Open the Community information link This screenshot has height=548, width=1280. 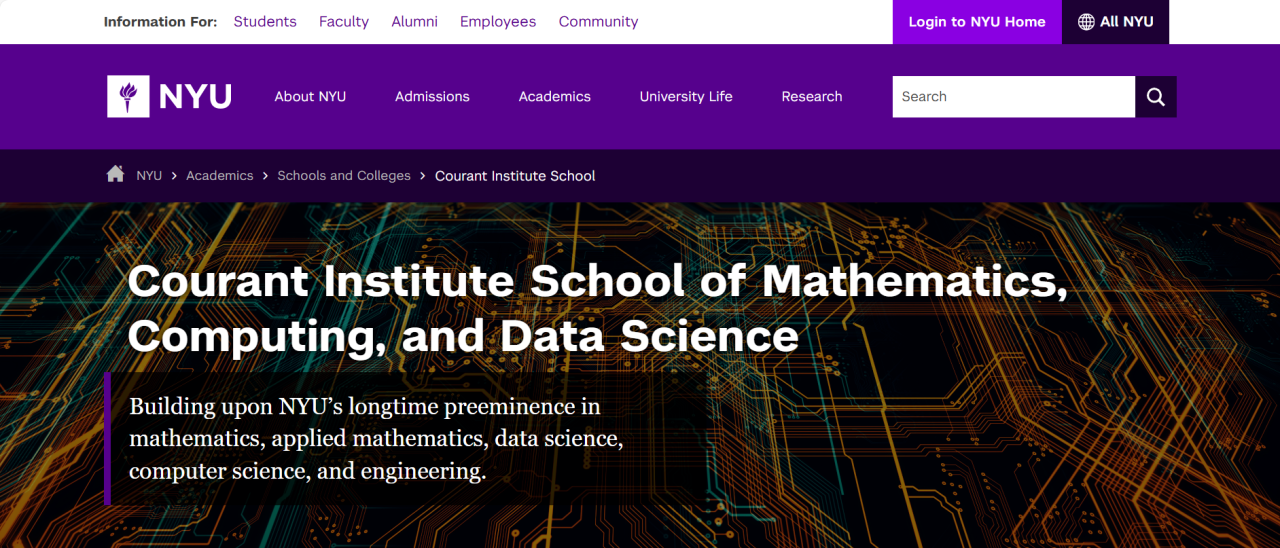click(x=598, y=22)
